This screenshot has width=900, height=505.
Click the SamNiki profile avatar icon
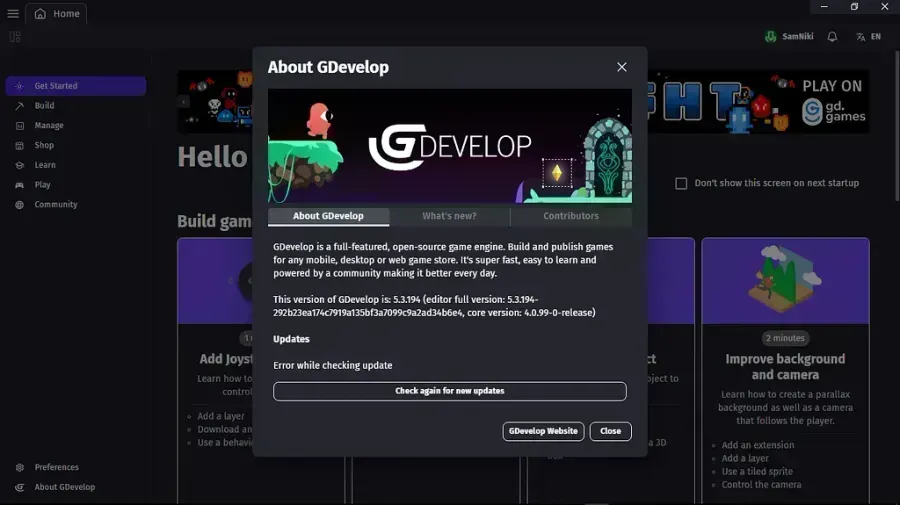770,37
